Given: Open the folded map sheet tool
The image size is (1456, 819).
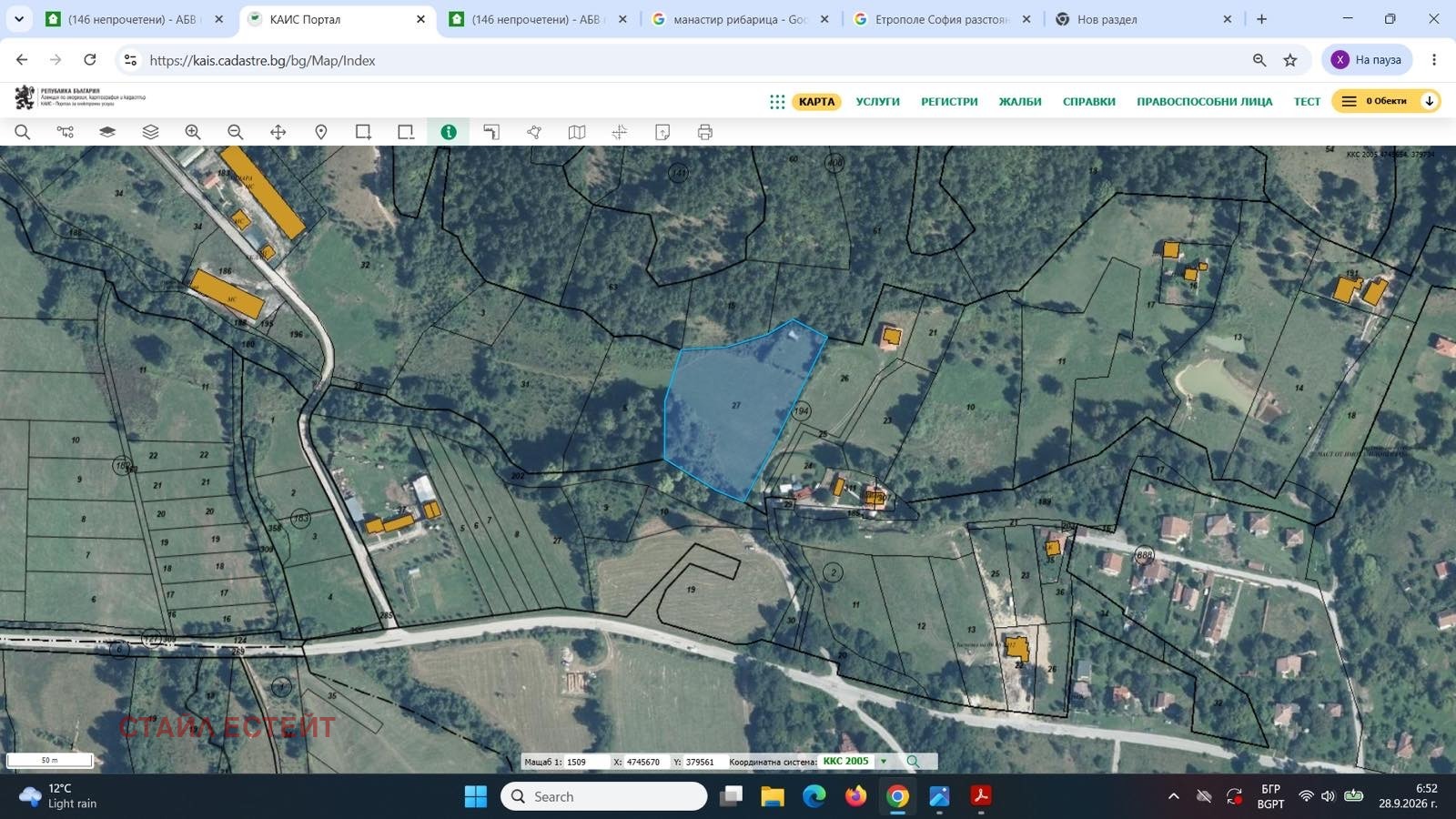Looking at the screenshot, I should (x=577, y=132).
